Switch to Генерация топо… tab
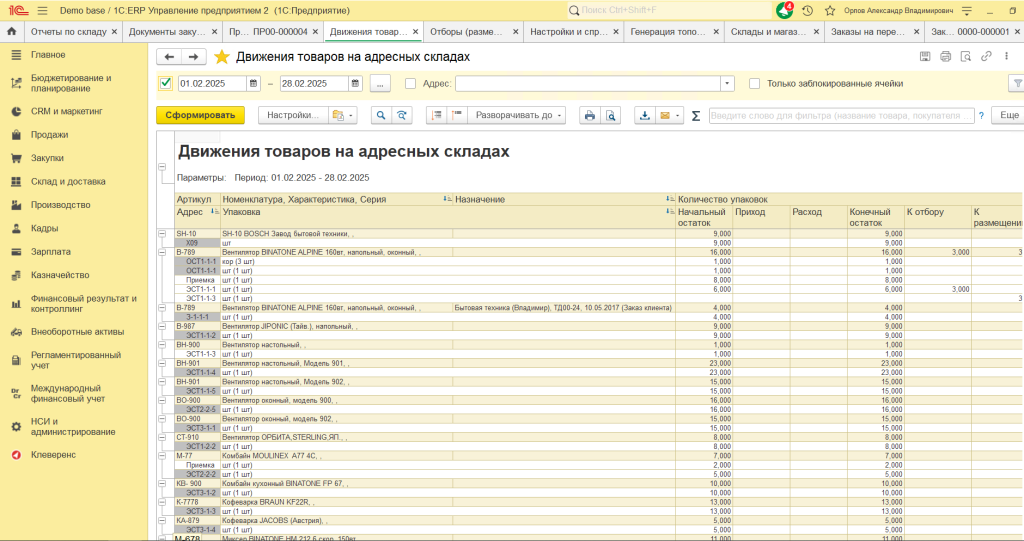Screen dimensions: 1024x541 [x=668, y=31]
